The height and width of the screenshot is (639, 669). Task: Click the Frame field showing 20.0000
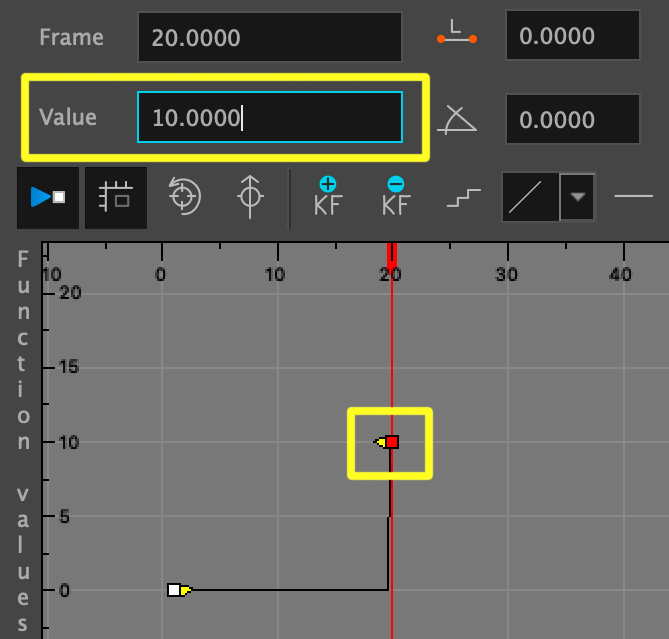point(269,38)
